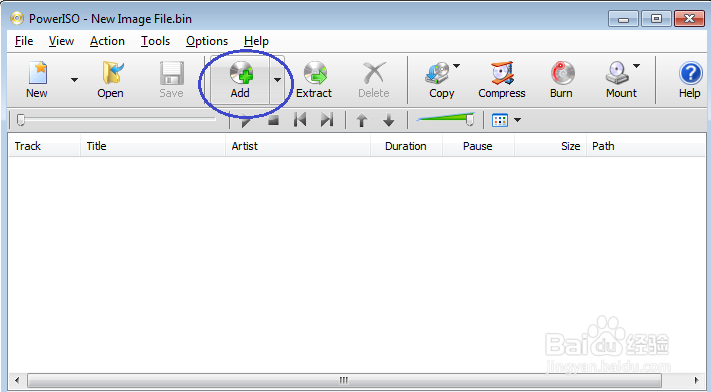Click the Burn disc icon

[562, 73]
